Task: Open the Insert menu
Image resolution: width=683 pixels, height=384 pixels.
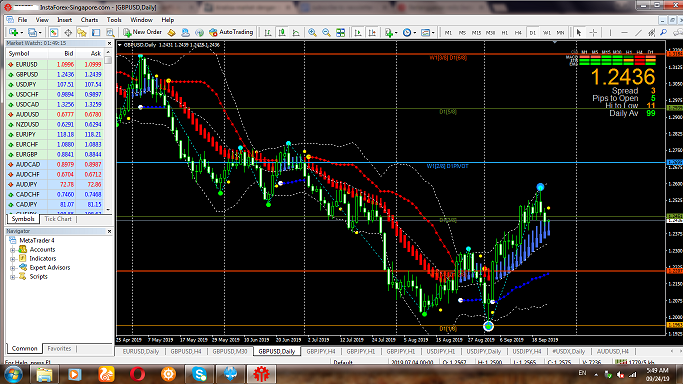Action: 64,20
